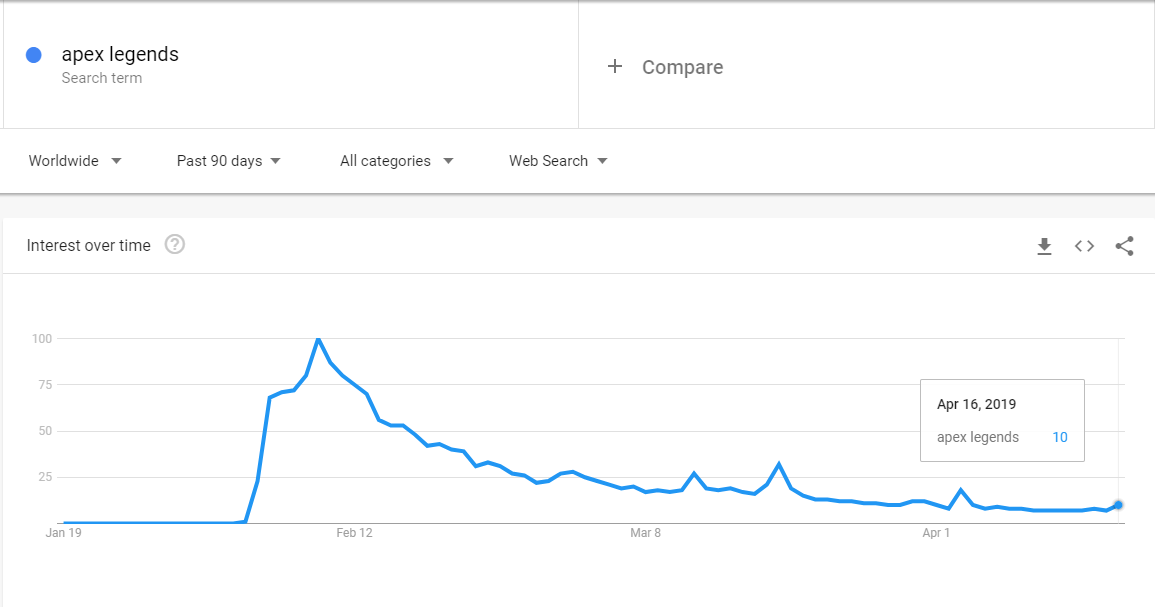Click the Jan 19 axis label
Image resolution: width=1155 pixels, height=607 pixels.
click(x=63, y=533)
